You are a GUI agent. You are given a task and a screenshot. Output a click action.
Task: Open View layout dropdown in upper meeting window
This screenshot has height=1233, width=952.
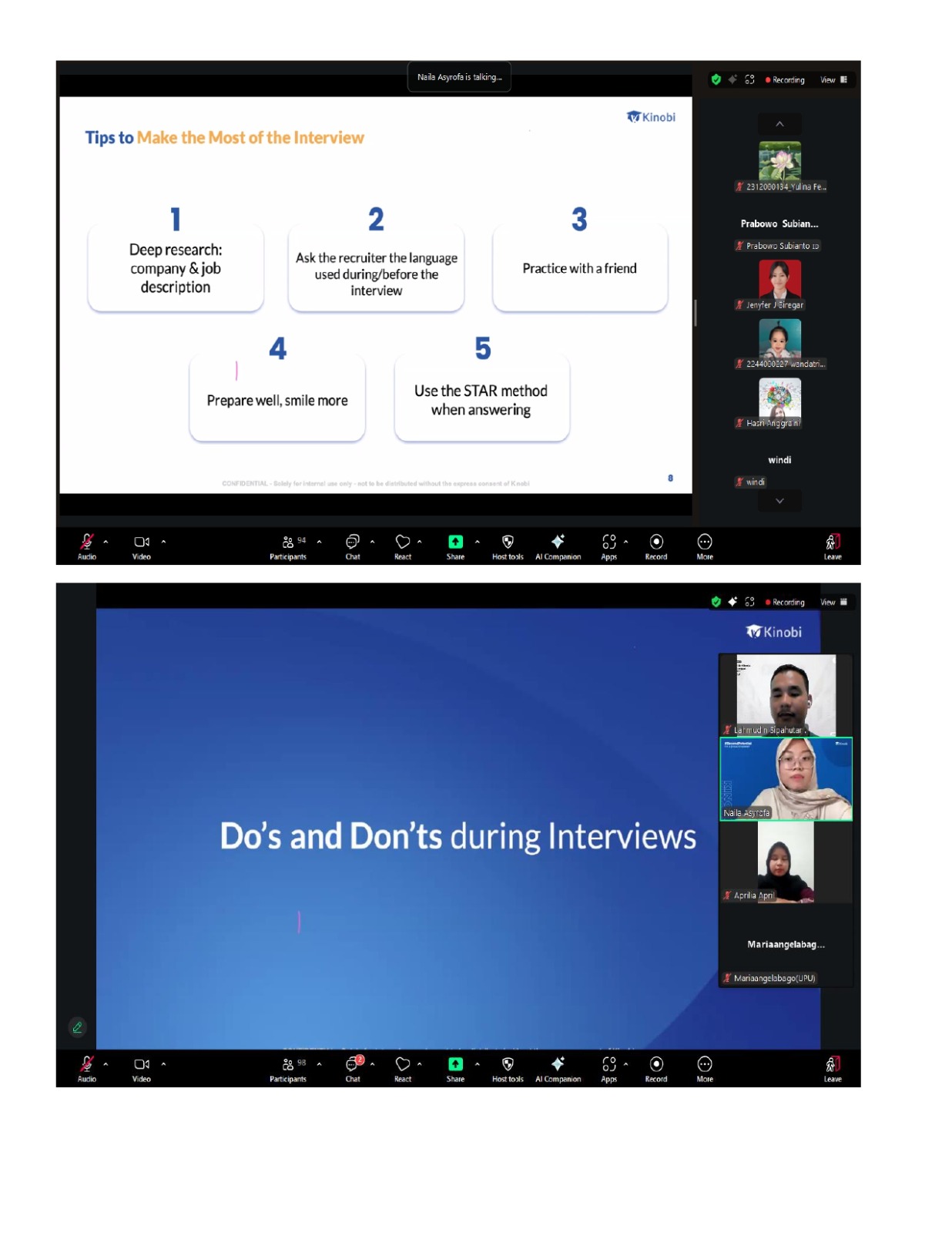833,79
